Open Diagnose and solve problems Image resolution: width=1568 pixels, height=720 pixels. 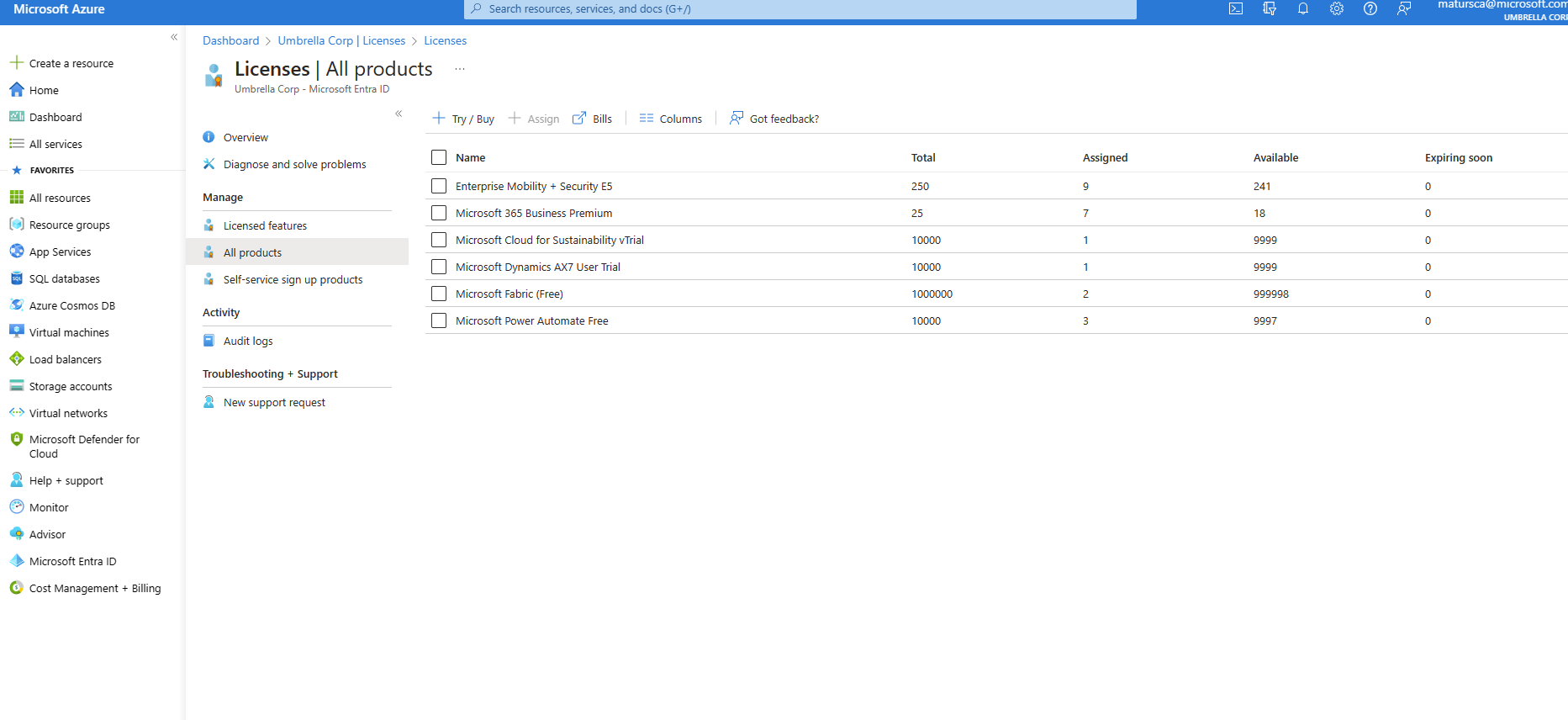point(297,164)
